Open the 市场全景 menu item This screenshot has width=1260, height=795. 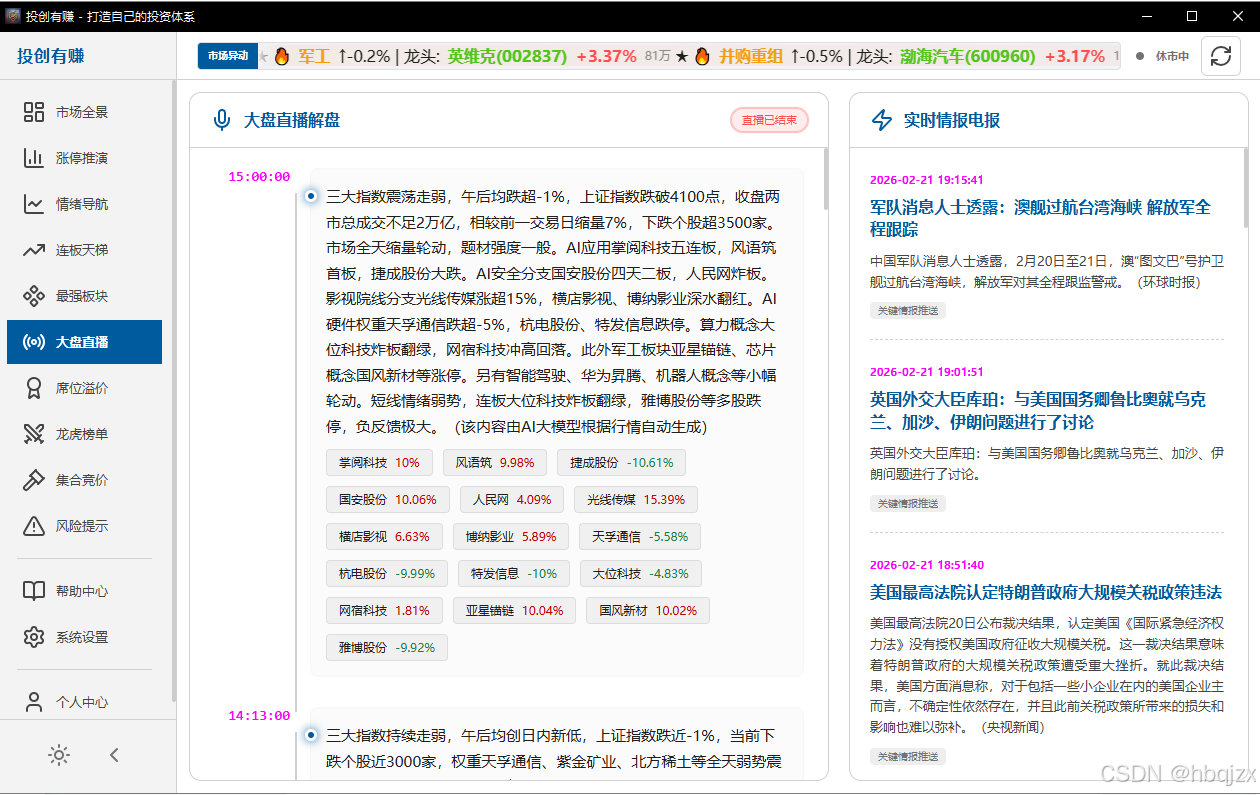[84, 112]
